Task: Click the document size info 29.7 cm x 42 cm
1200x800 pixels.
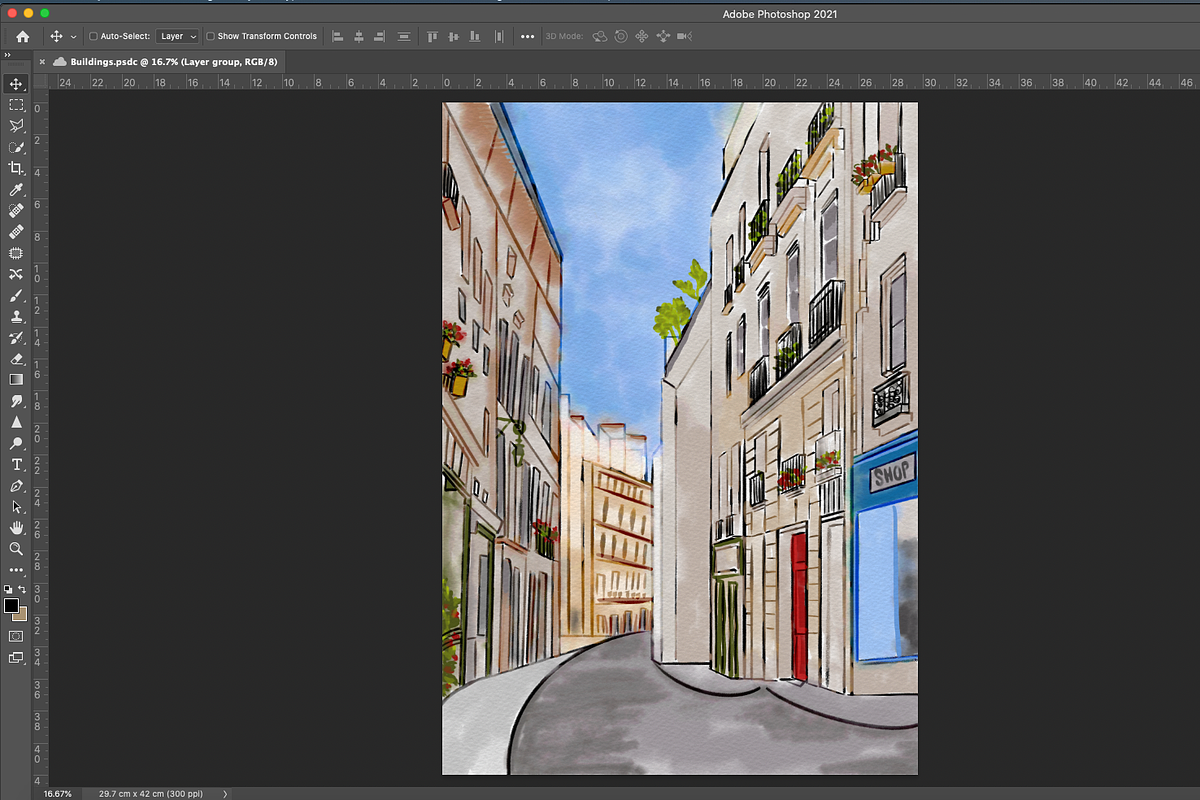Action: tap(150, 794)
